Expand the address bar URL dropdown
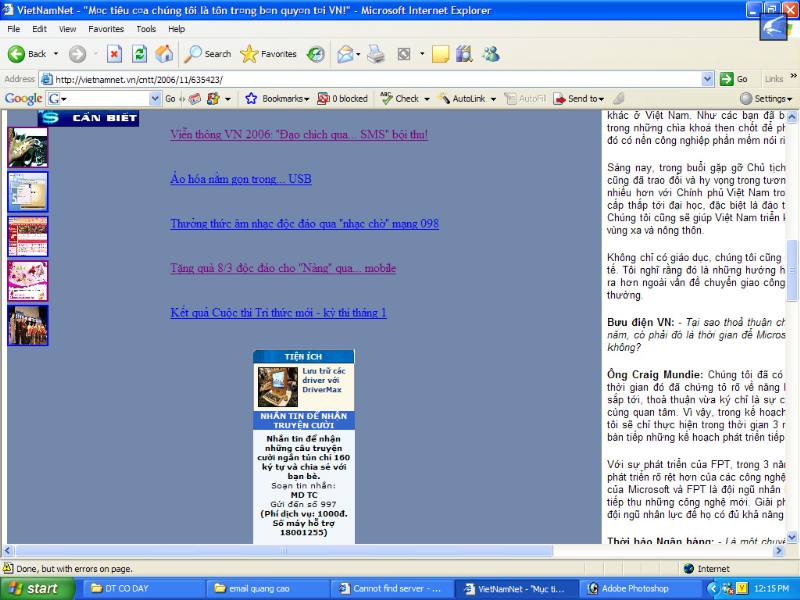 coord(708,79)
